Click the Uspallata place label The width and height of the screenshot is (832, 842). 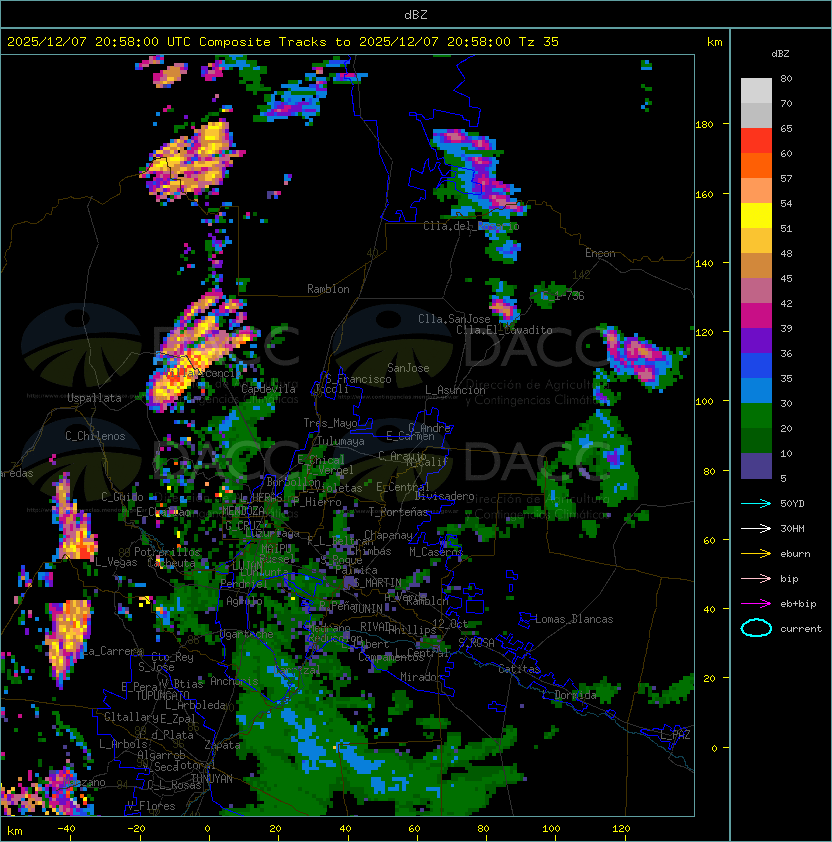coord(94,398)
